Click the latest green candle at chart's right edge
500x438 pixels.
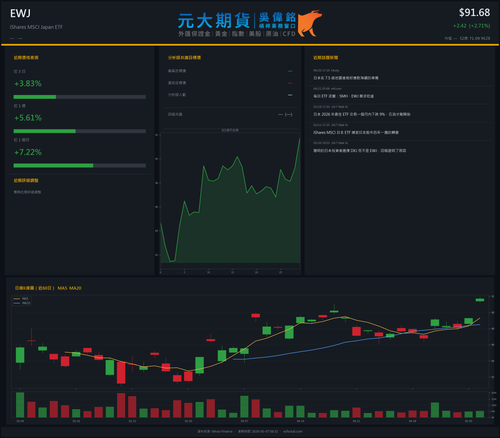480,300
